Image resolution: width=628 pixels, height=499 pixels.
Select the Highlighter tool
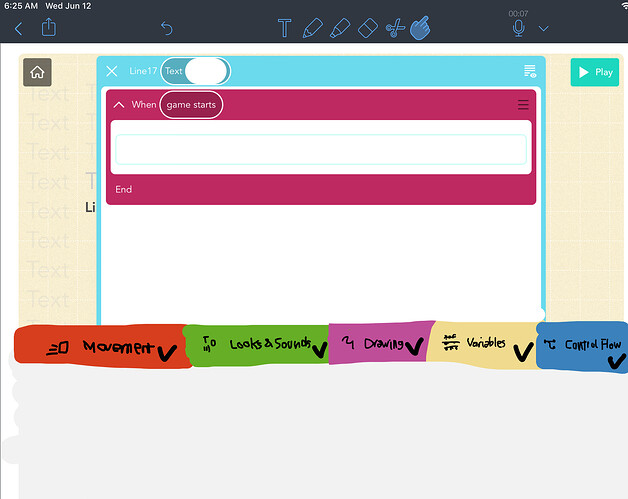(340, 28)
